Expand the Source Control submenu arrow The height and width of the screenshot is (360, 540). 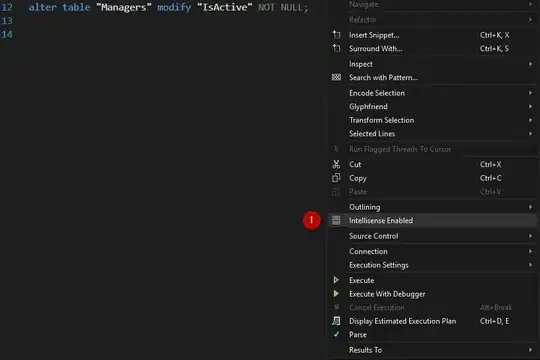(x=530, y=236)
